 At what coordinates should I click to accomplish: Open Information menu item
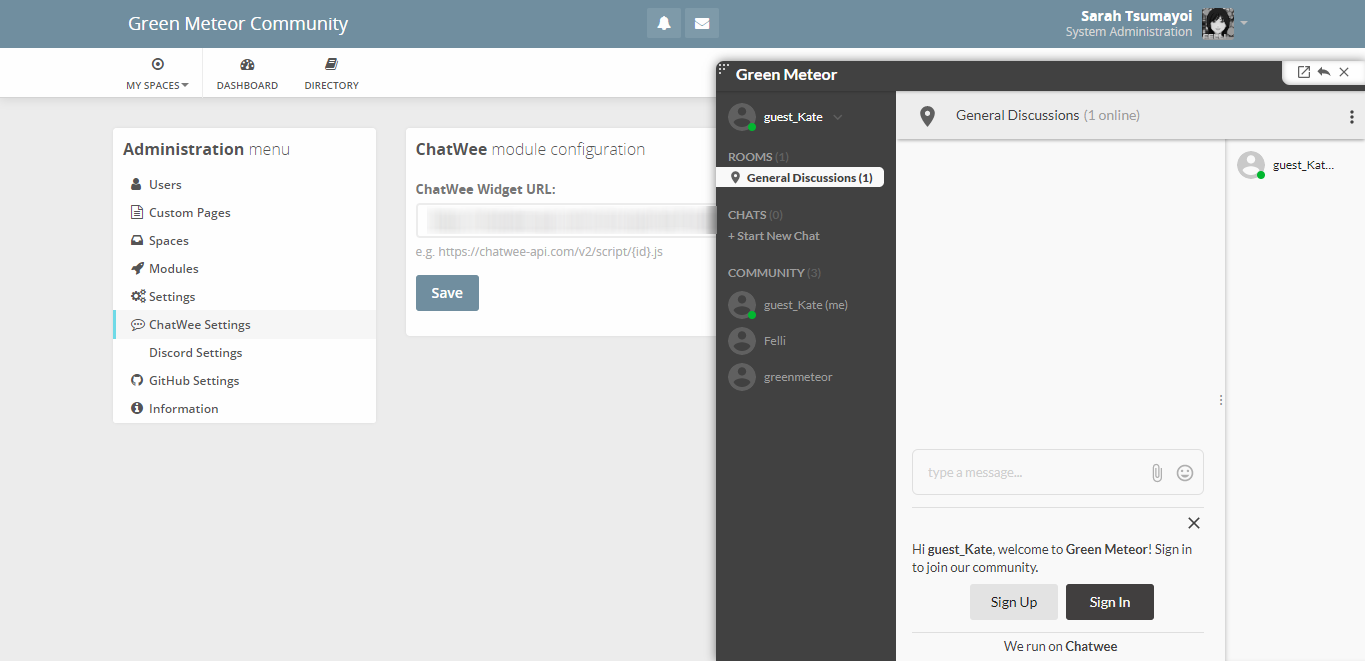click(244, 408)
